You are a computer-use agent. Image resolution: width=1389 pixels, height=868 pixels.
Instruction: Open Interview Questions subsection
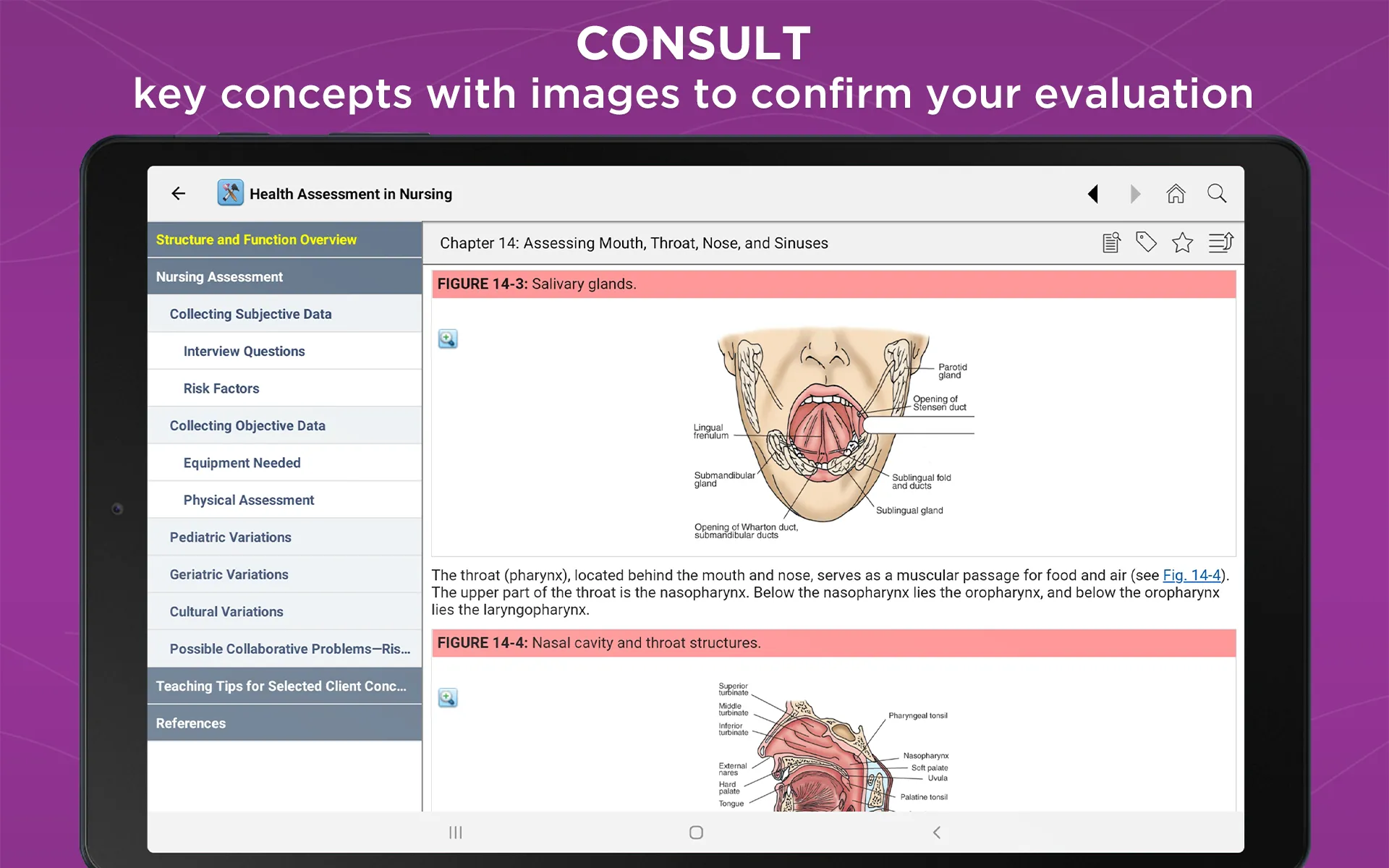[x=244, y=350]
